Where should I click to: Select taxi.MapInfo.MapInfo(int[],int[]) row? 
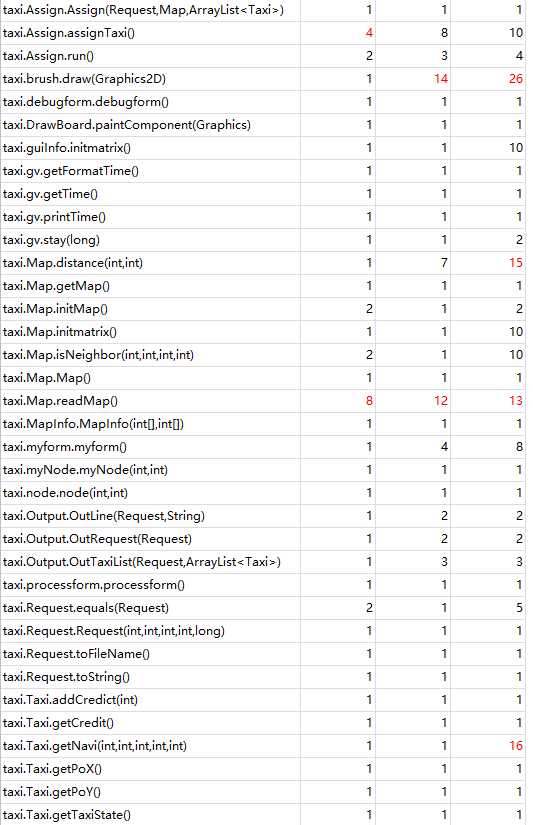pos(94,424)
